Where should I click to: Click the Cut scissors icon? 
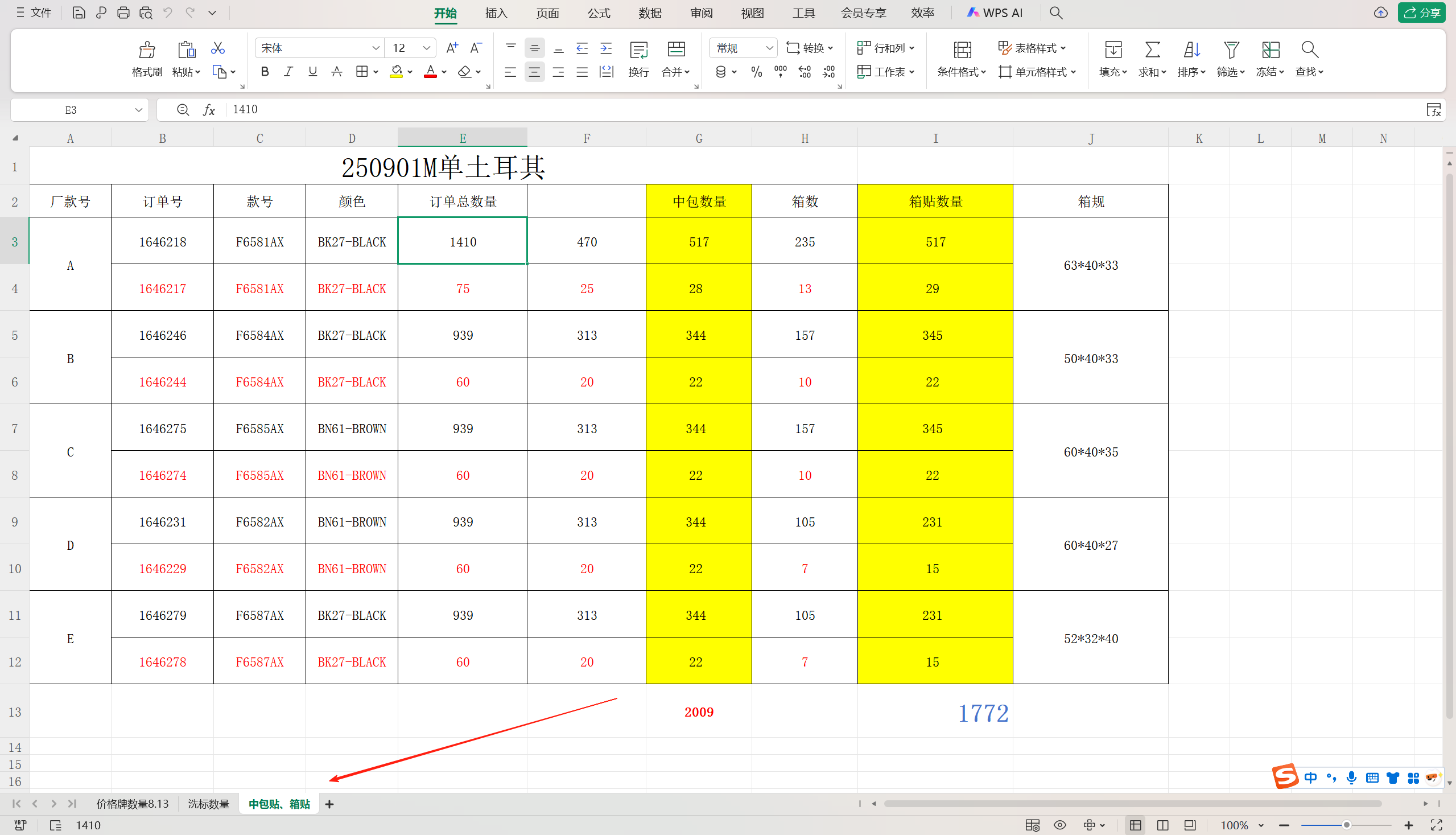tap(217, 48)
